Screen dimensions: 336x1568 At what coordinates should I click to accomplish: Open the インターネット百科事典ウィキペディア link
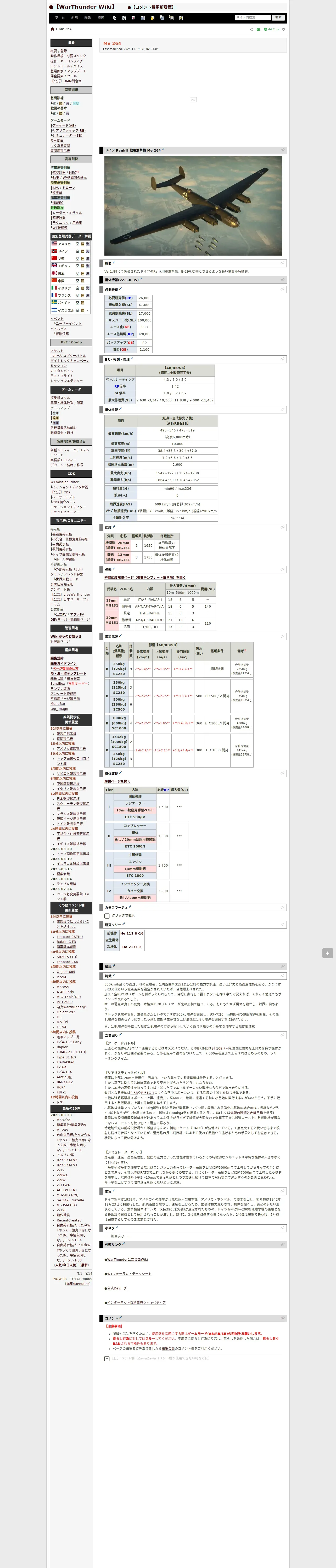(136, 1302)
